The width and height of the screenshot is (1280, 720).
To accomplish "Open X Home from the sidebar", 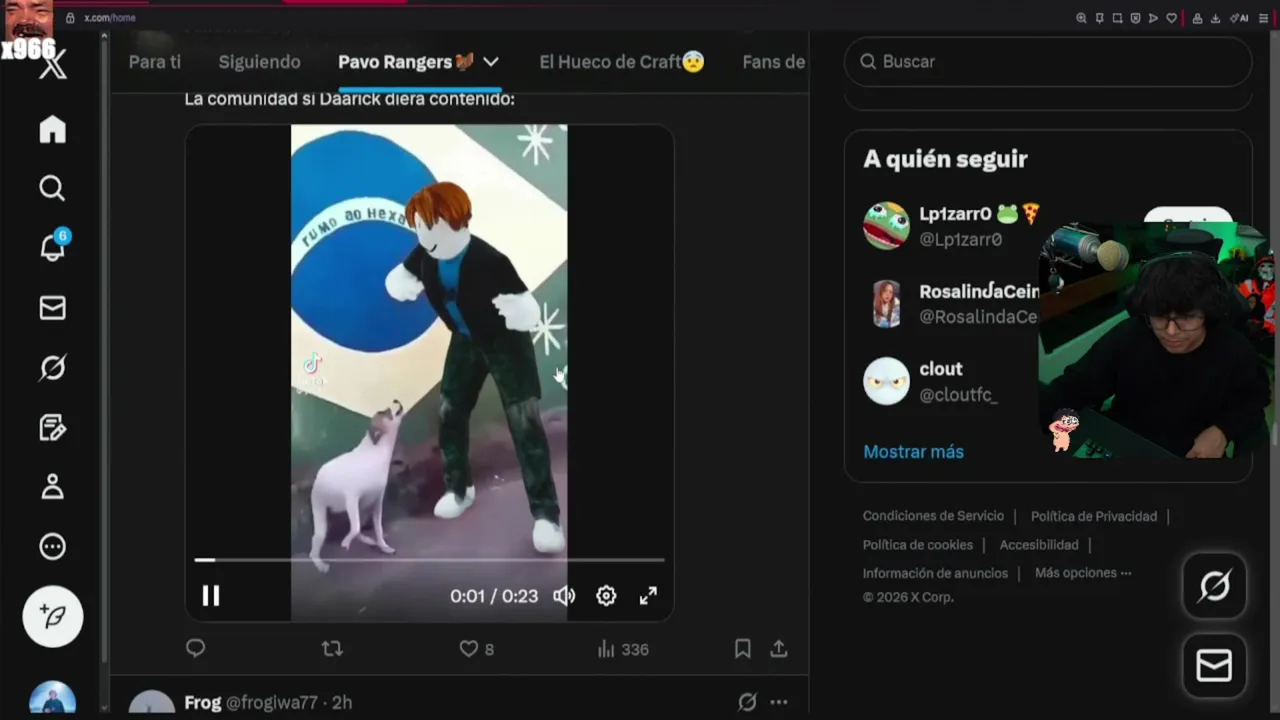I will [52, 130].
